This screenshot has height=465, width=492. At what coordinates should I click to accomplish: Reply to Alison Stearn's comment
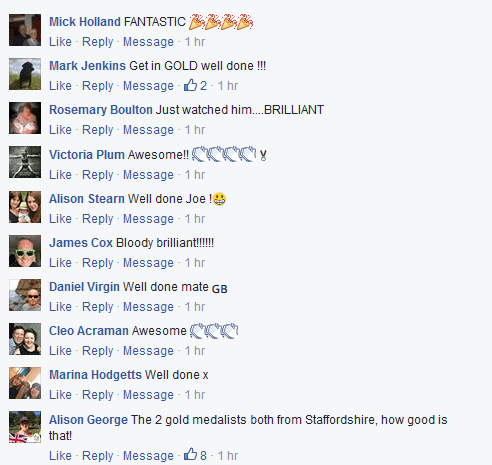pyautogui.click(x=98, y=219)
